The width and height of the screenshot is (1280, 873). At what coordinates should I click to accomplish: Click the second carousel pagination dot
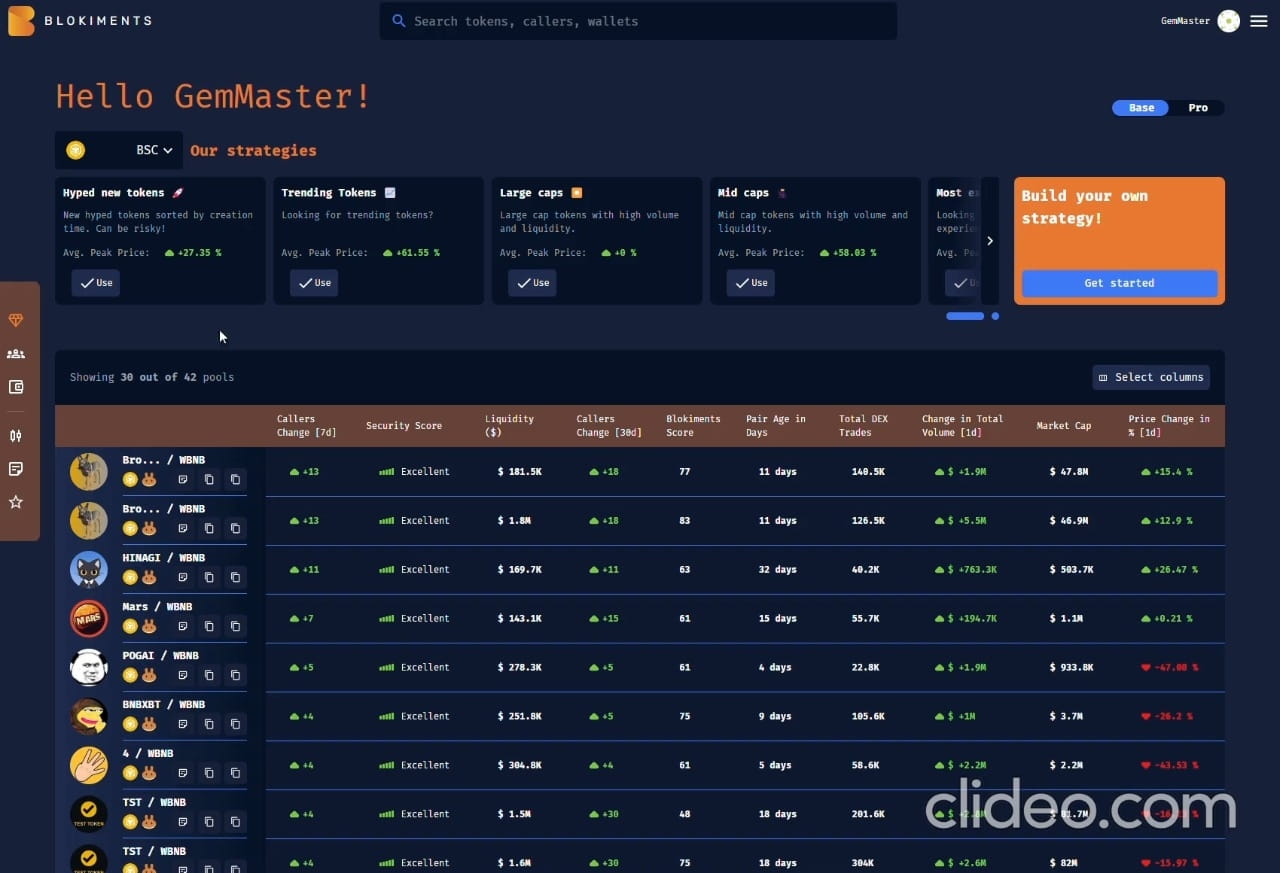click(995, 316)
